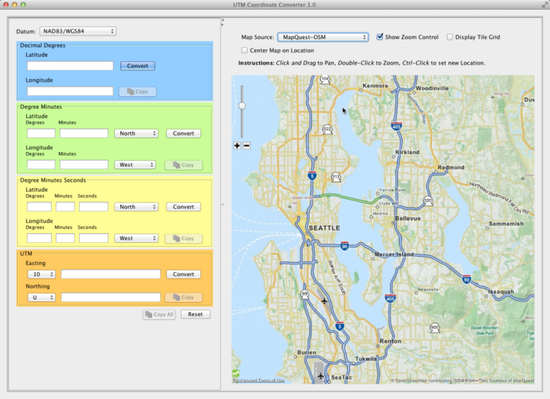Click the I-5 shield south of Seattle
550x399 pixels.
(340, 326)
